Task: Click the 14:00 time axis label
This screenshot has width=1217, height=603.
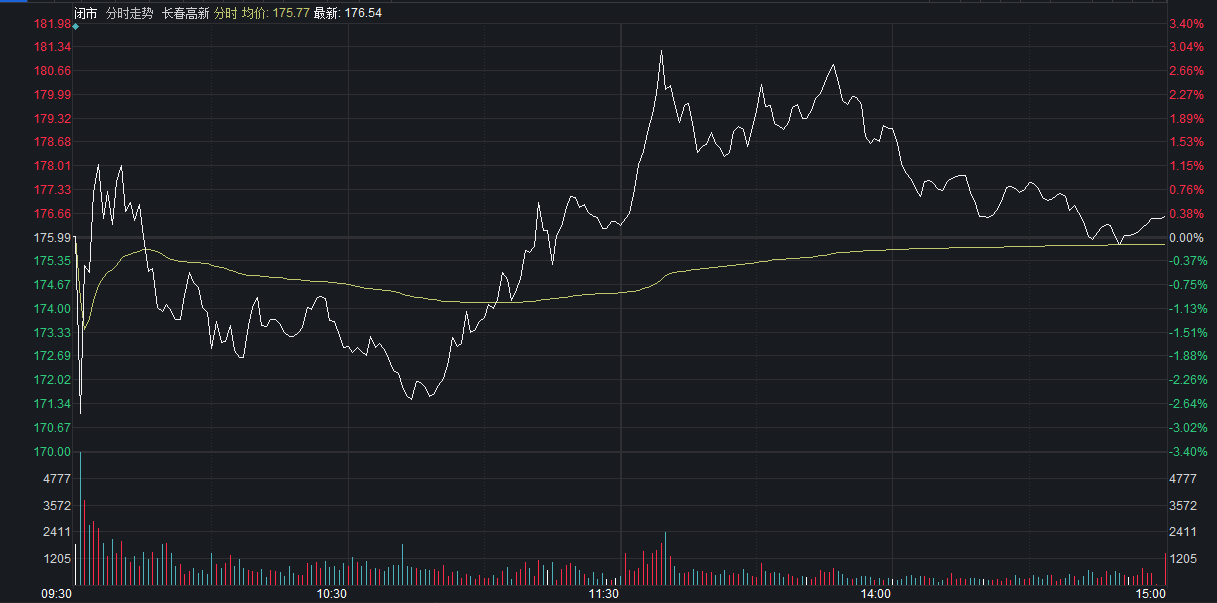Action: [876, 594]
